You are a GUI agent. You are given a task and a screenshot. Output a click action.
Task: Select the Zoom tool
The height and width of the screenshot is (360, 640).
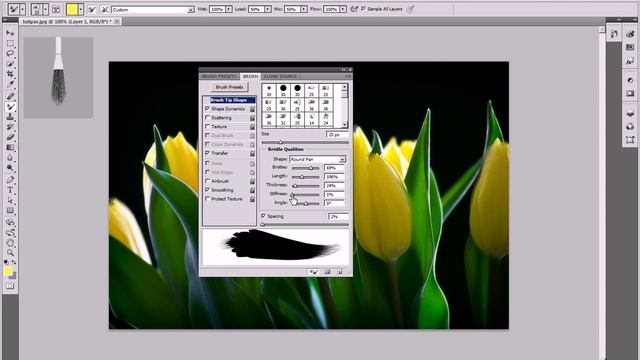10,253
